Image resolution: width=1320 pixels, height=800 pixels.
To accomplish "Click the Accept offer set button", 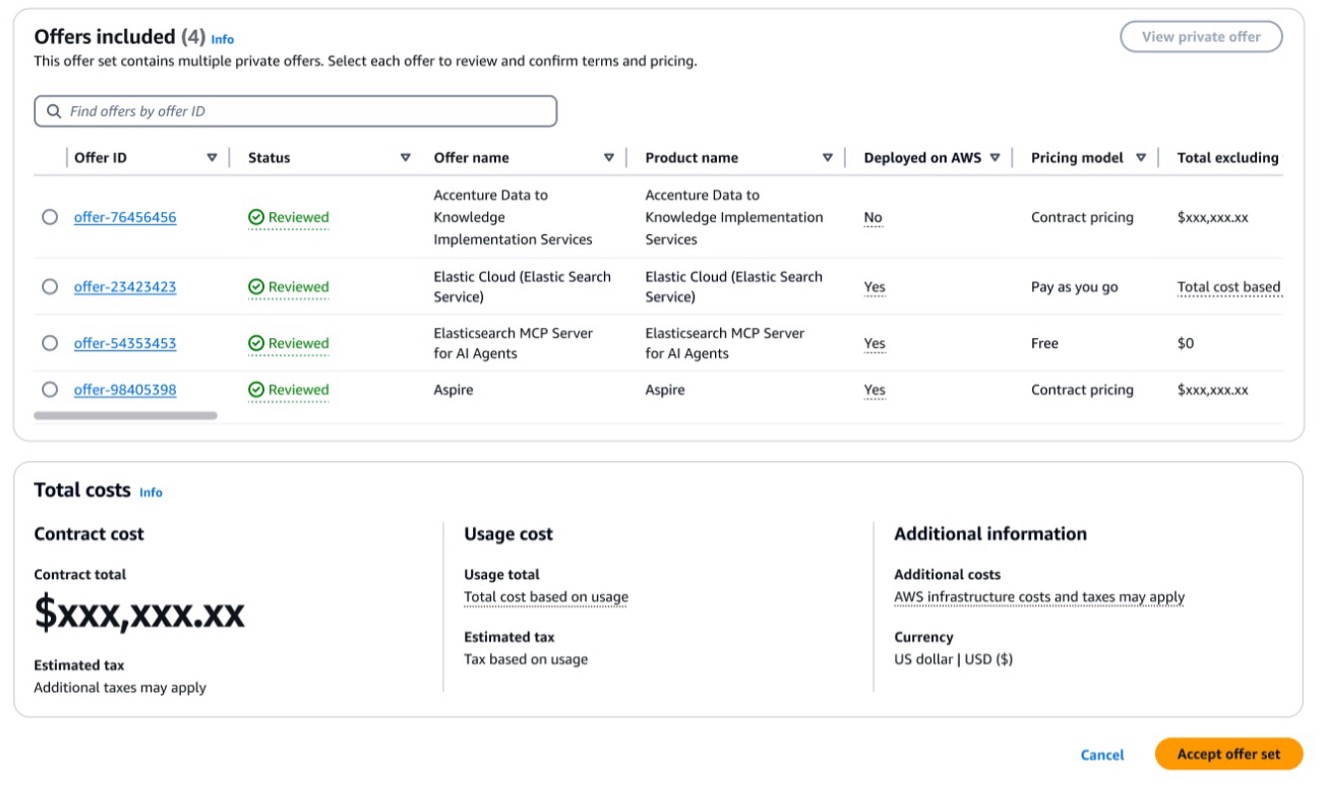I will [1228, 754].
